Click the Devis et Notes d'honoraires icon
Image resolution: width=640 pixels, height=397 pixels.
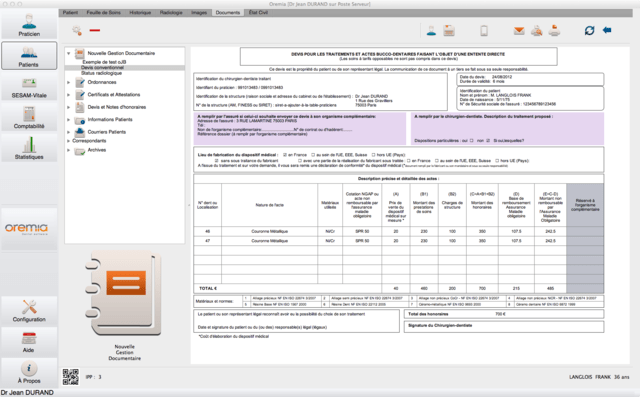point(80,107)
